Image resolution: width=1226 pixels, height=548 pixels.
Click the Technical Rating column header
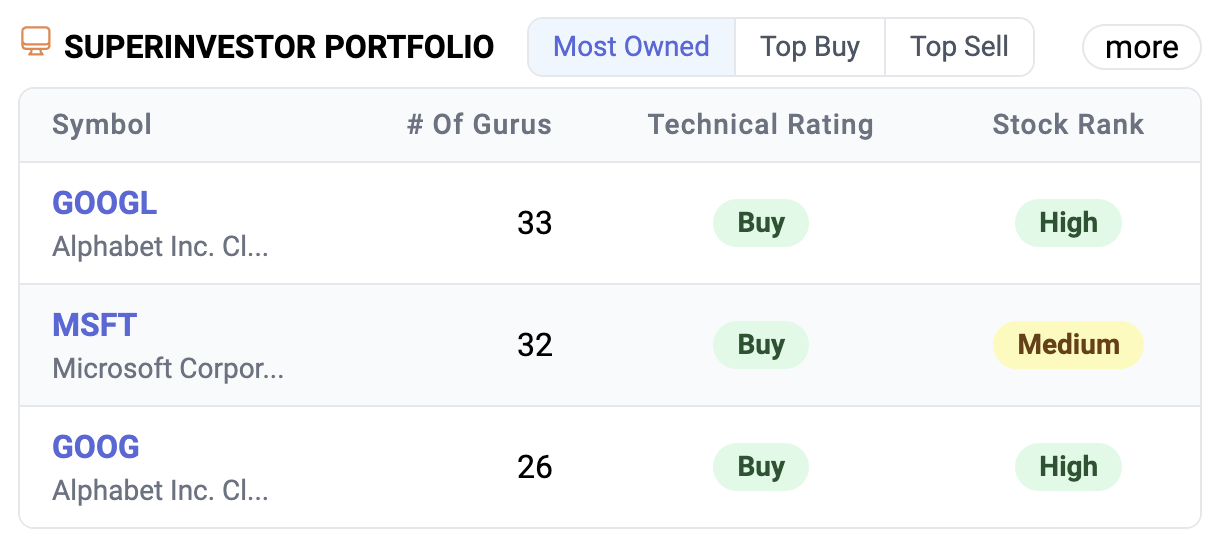coord(760,125)
